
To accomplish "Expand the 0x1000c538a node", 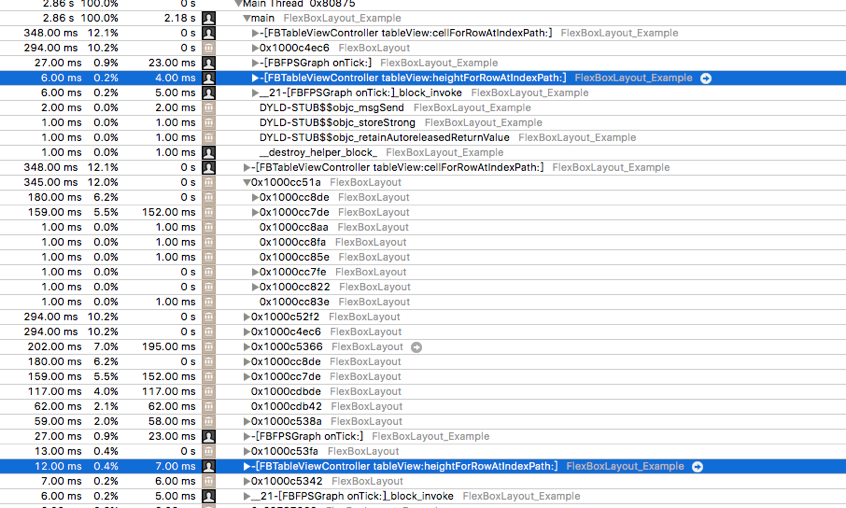I will pyautogui.click(x=247, y=422).
